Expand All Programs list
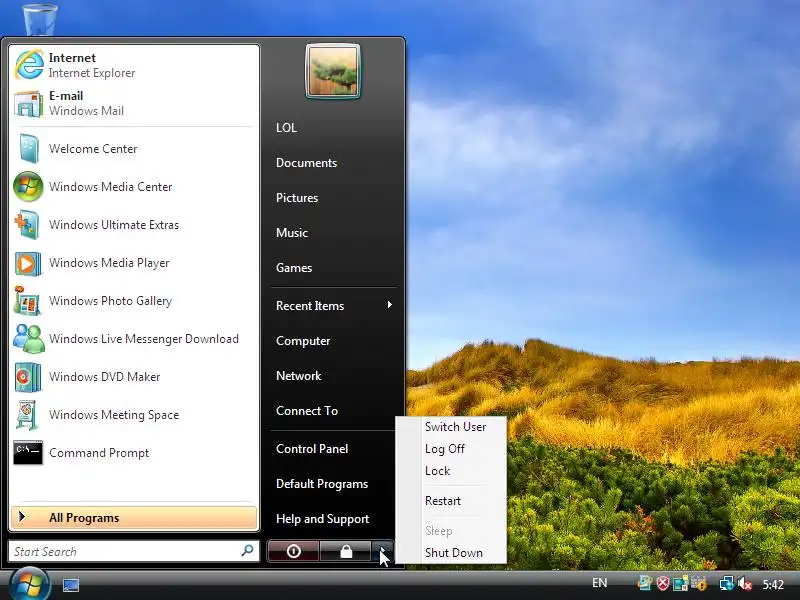The width and height of the screenshot is (800, 600). [134, 517]
